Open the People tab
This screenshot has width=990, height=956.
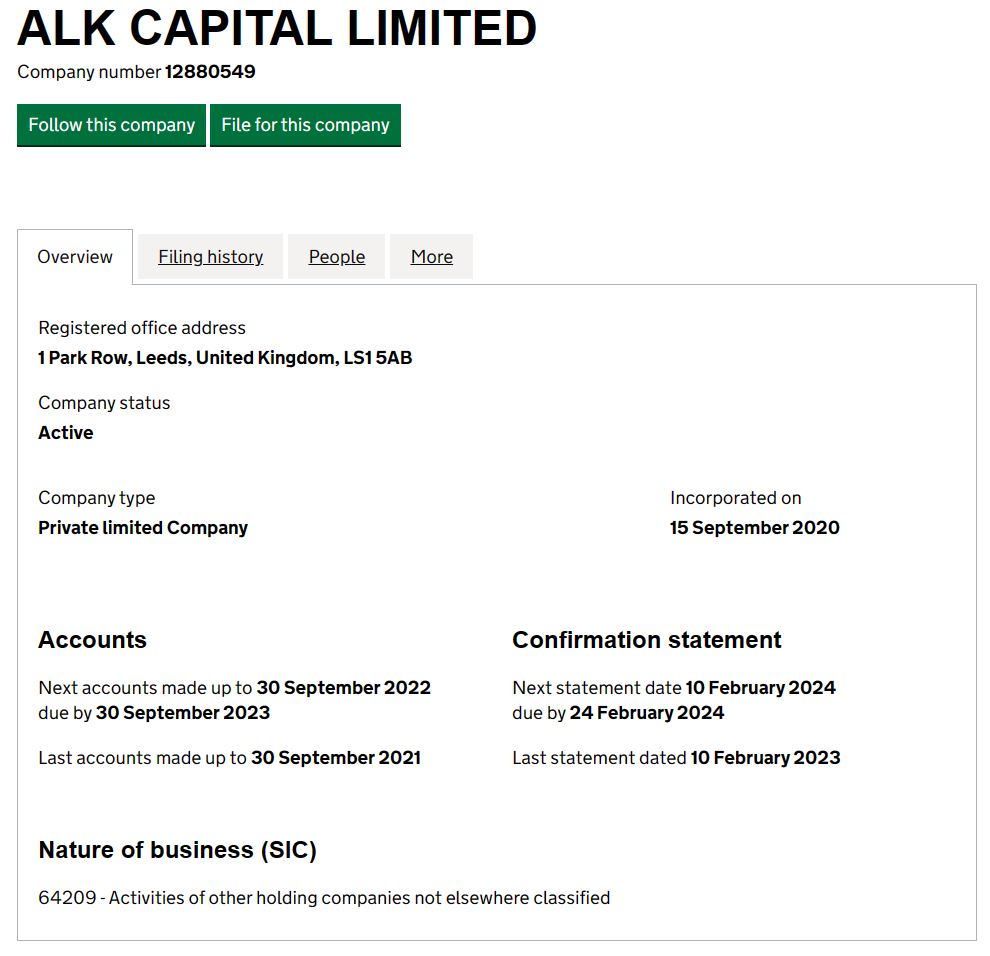point(336,257)
